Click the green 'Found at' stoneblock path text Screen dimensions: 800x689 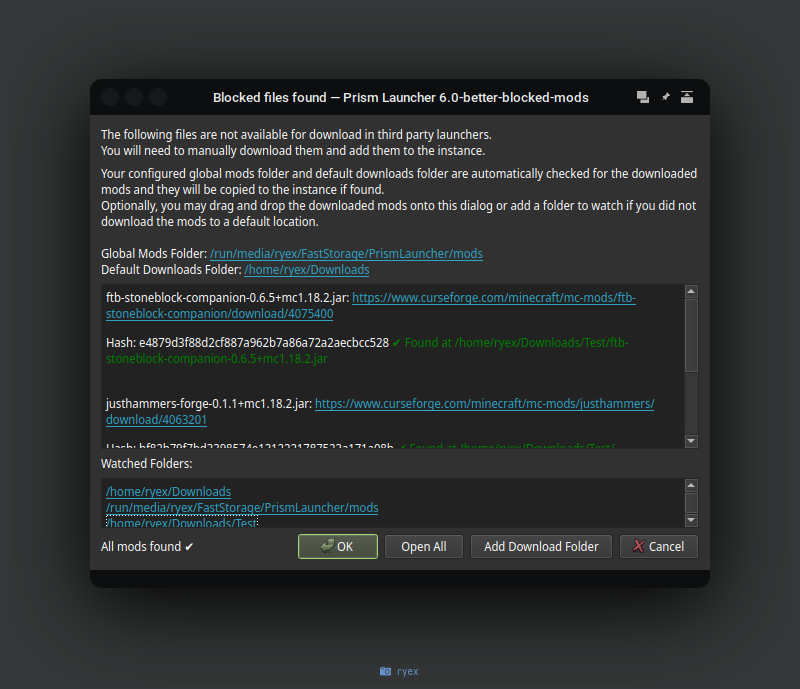point(367,351)
